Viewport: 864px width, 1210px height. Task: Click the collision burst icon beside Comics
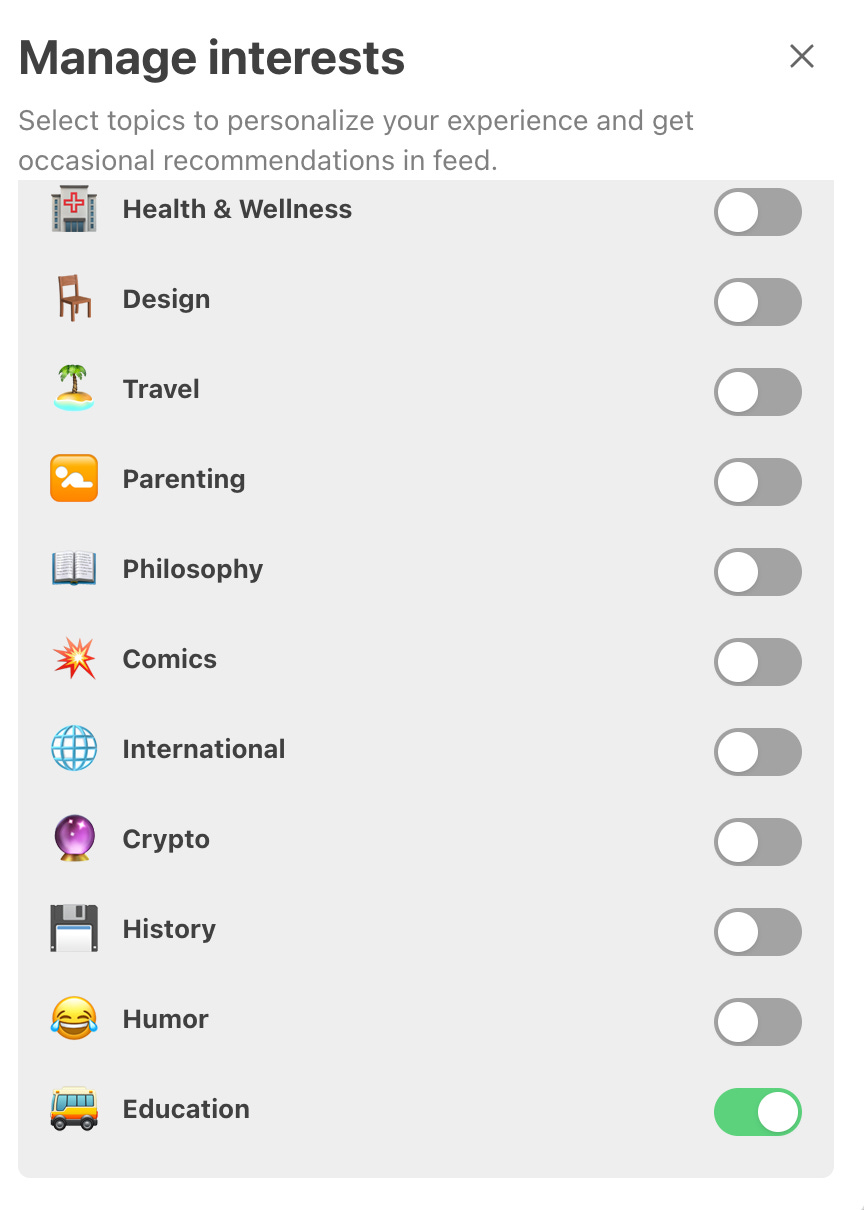coord(72,658)
